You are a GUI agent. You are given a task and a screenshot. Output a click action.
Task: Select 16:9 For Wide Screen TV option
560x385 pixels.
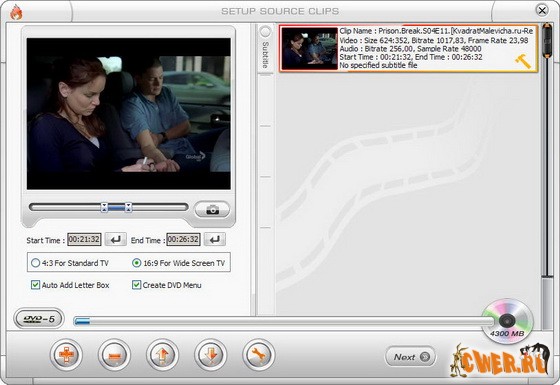(x=179, y=263)
